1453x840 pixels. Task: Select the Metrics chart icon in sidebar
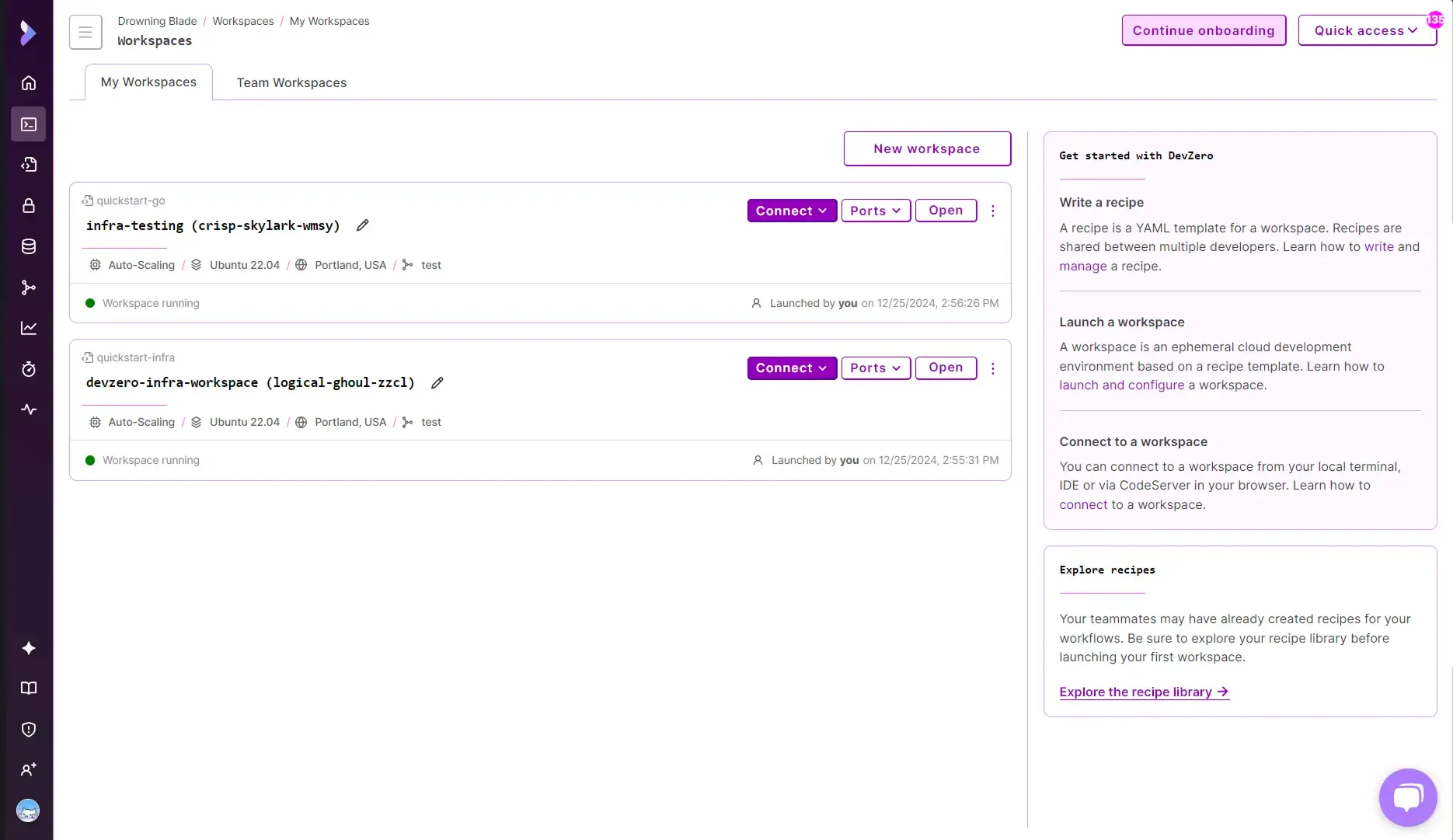(28, 328)
